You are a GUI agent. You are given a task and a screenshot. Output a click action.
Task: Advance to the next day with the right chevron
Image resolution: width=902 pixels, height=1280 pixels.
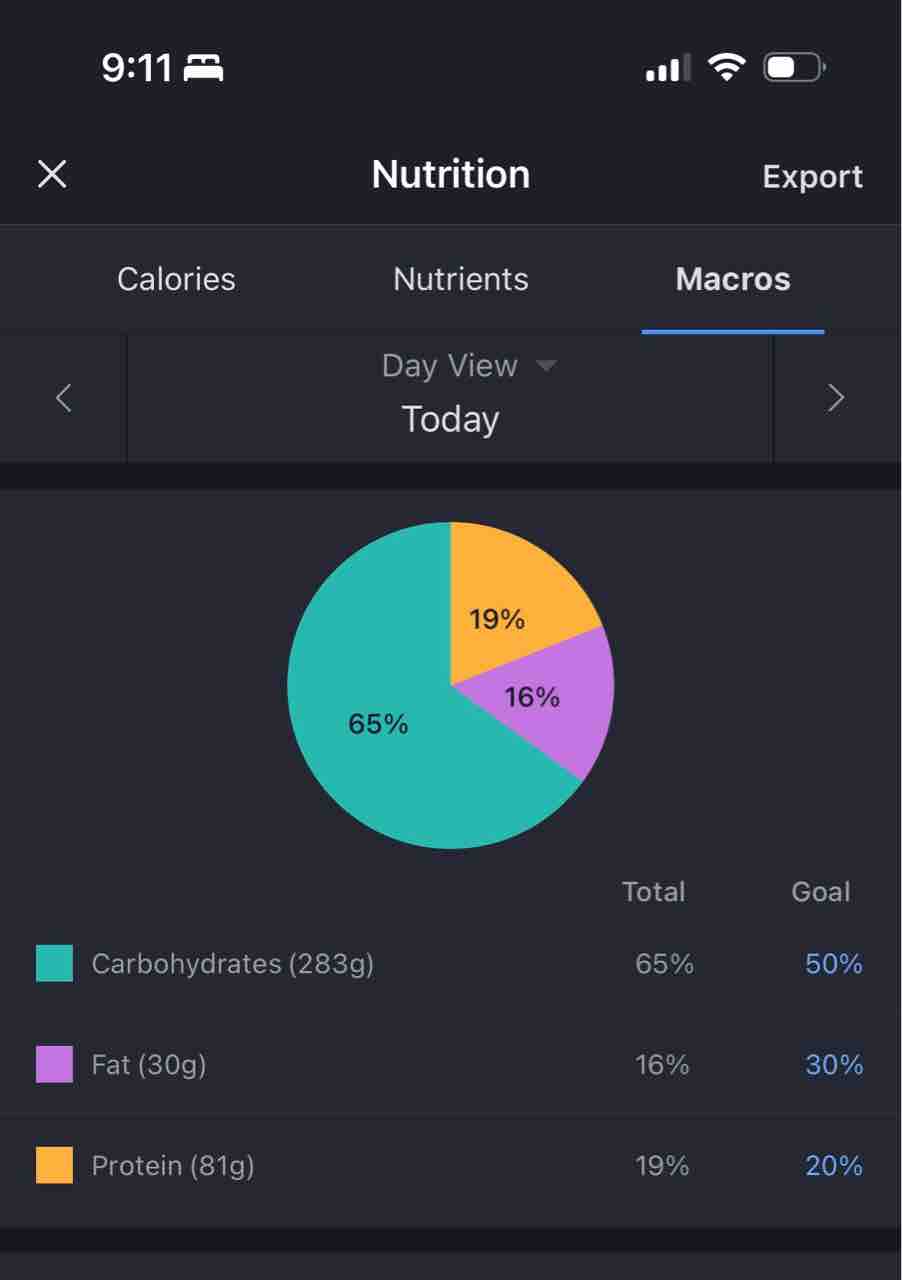click(x=836, y=398)
